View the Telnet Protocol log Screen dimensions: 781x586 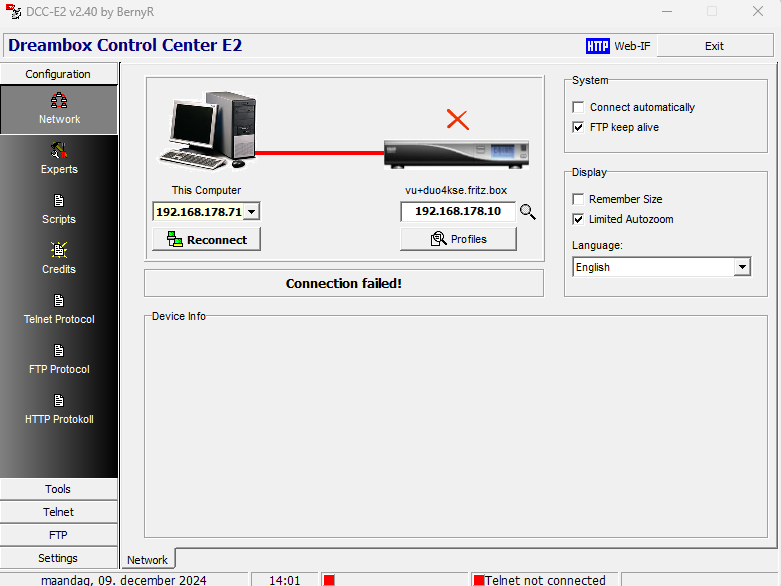tap(59, 309)
